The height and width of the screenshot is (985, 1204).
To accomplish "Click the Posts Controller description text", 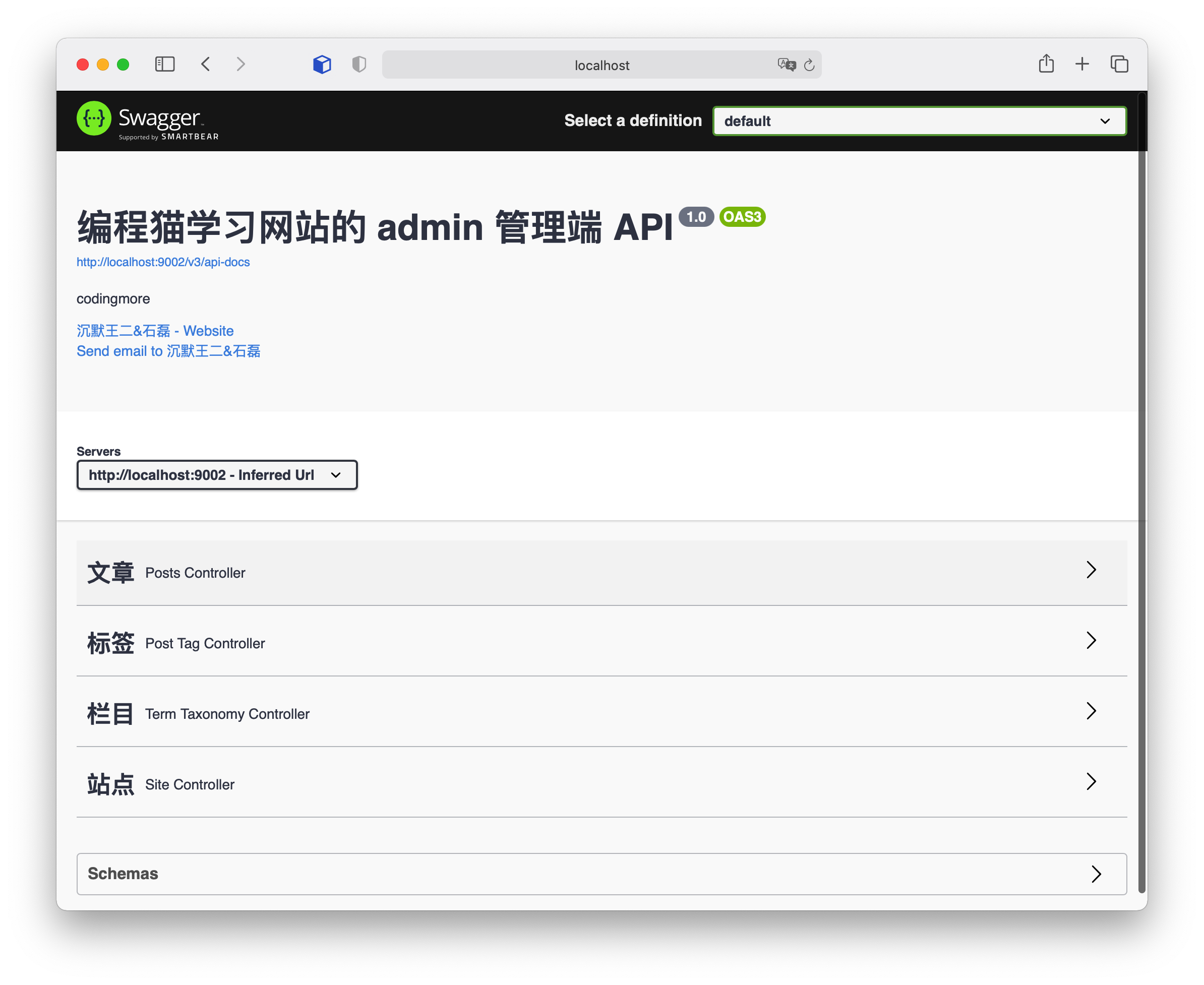I will pyautogui.click(x=195, y=573).
